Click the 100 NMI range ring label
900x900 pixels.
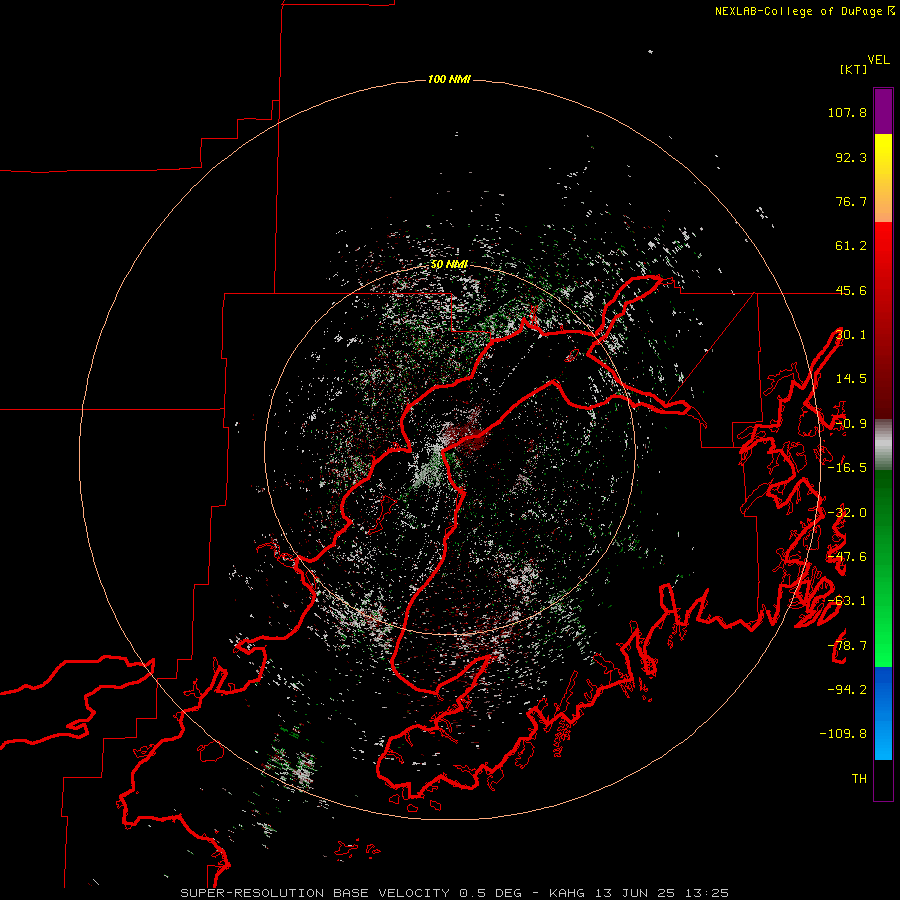click(449, 79)
